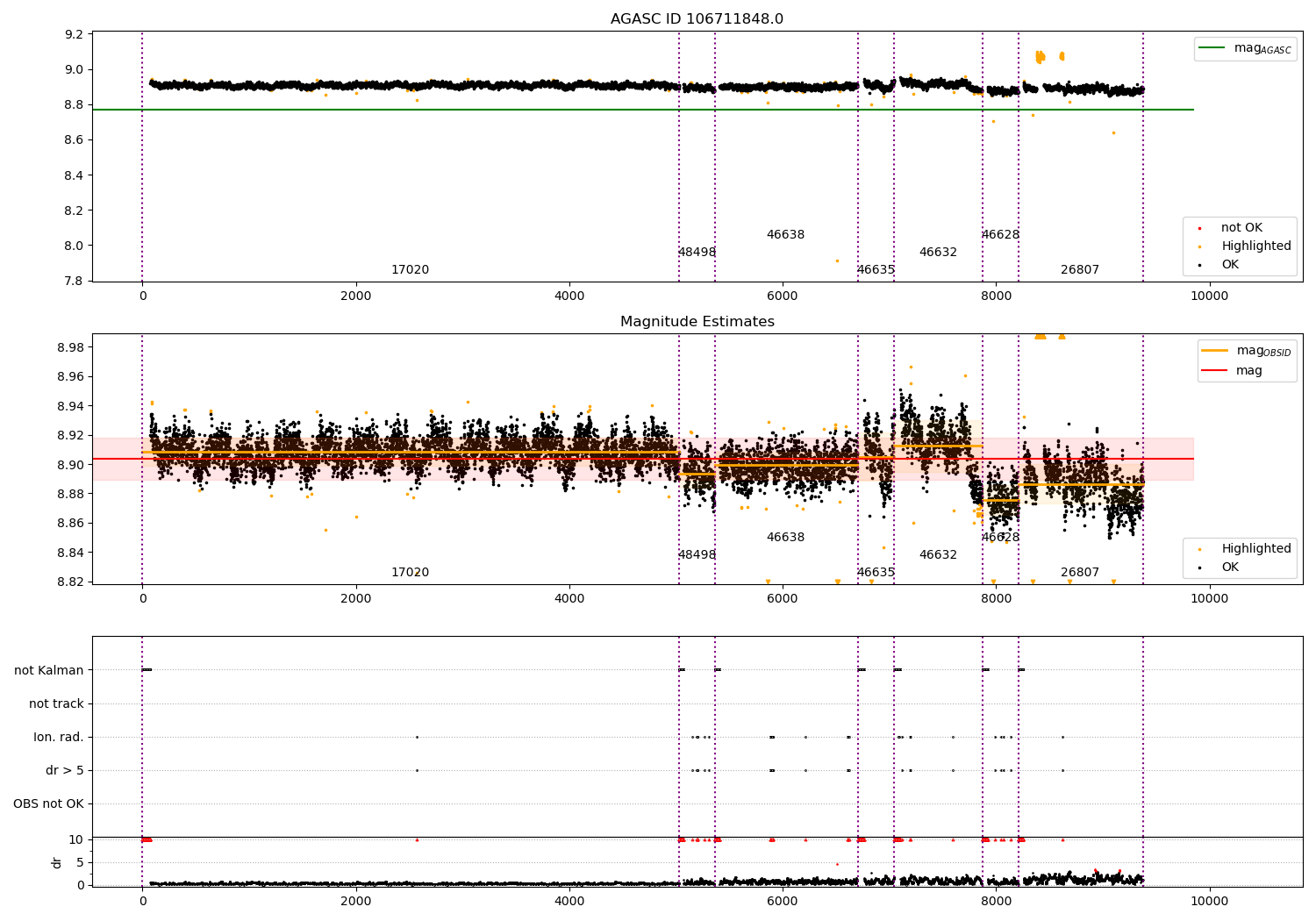This screenshot has height=921, width=1316.
Task: Click the 'dr > 5' axis label
Action: click(x=65, y=770)
